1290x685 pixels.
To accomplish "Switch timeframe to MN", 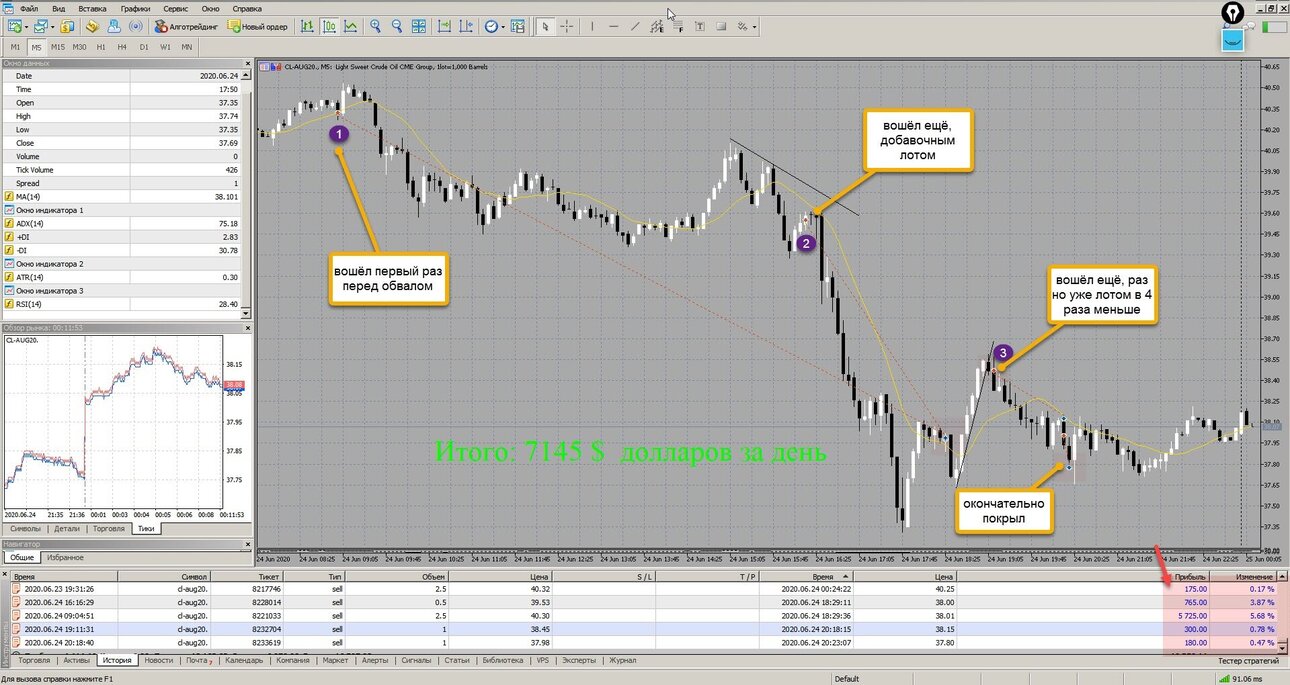I will pyautogui.click(x=187, y=47).
